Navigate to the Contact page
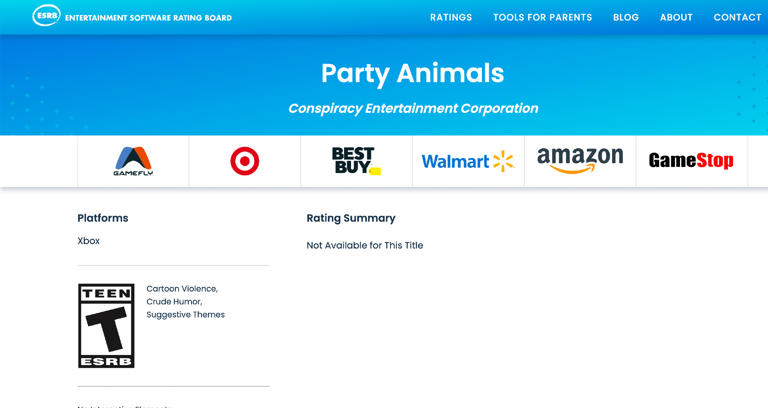 (737, 17)
